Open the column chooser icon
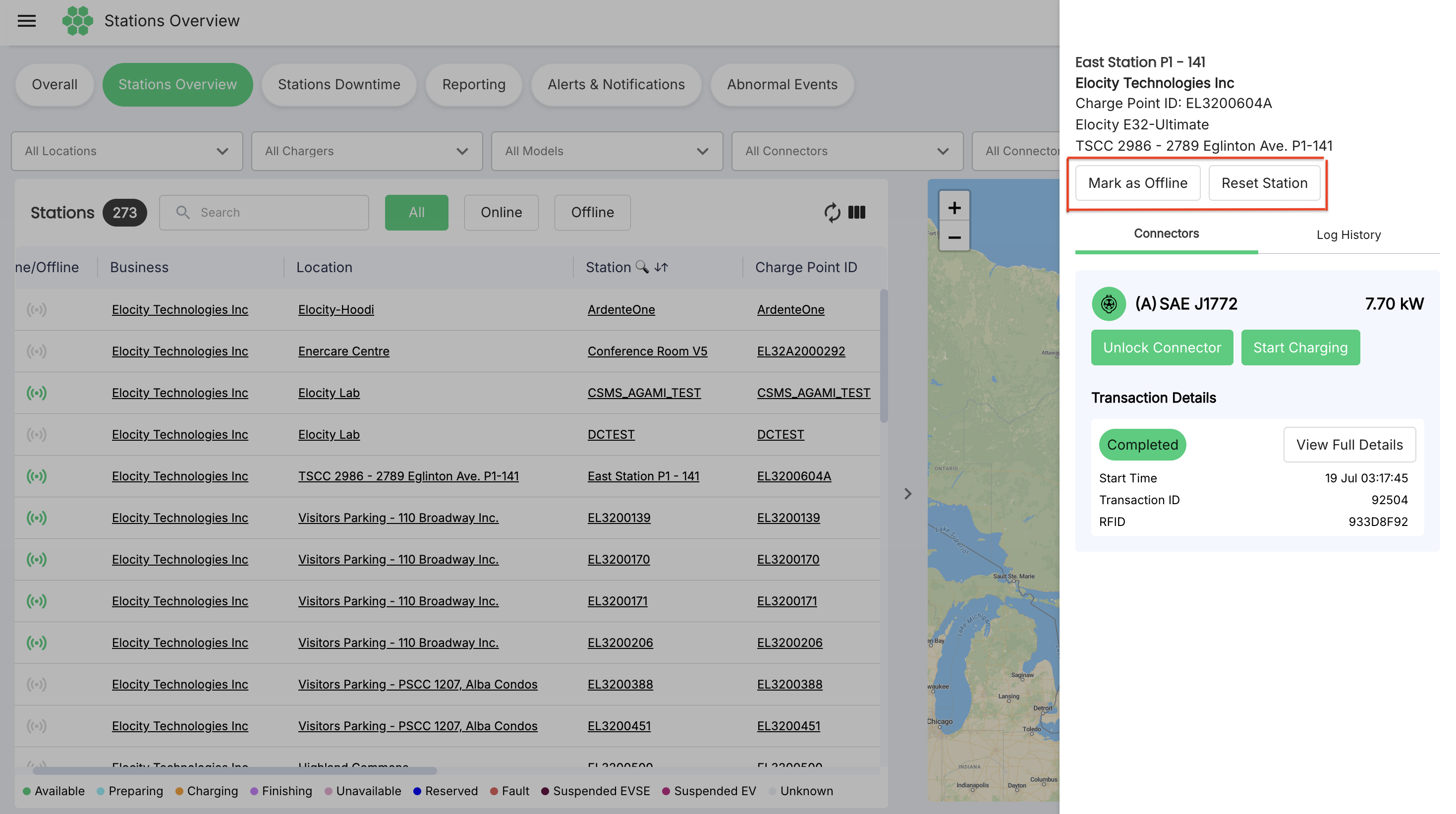Image resolution: width=1456 pixels, height=814 pixels. tap(857, 213)
